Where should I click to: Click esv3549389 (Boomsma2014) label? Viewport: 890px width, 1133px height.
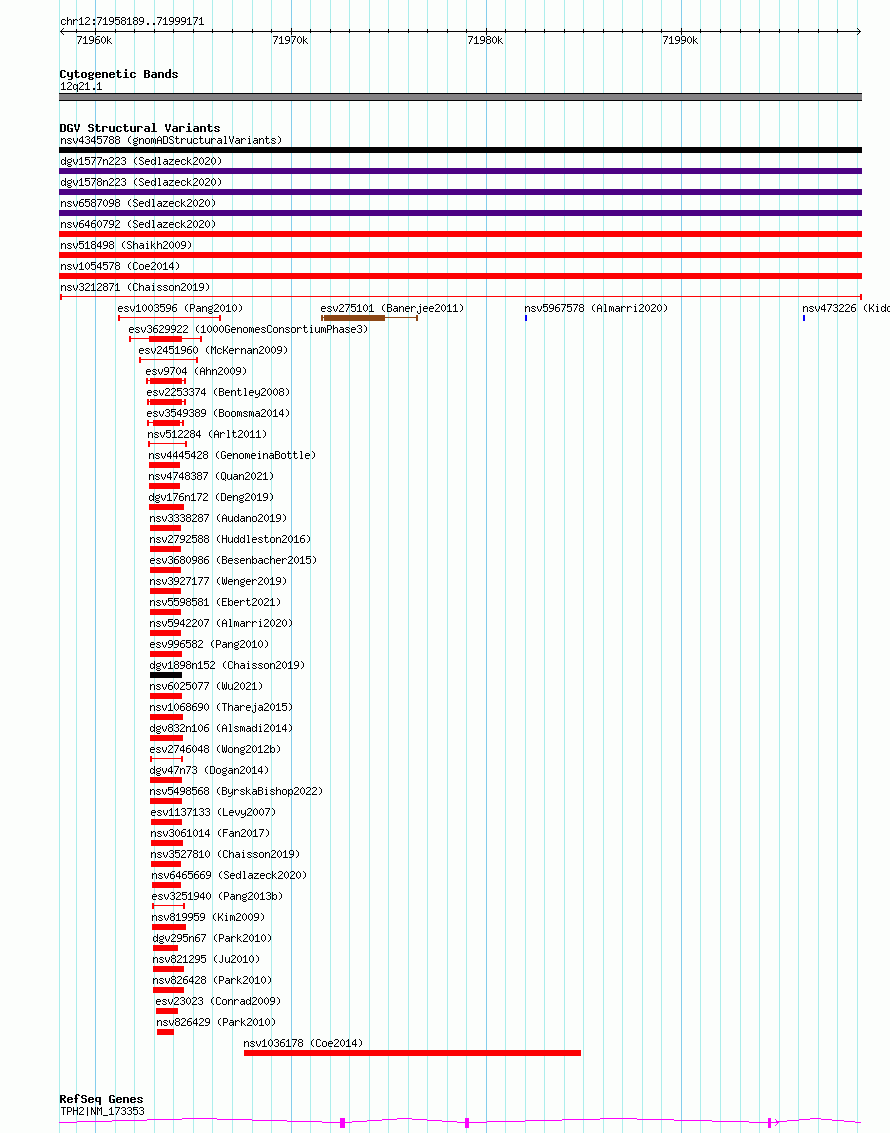coord(218,413)
